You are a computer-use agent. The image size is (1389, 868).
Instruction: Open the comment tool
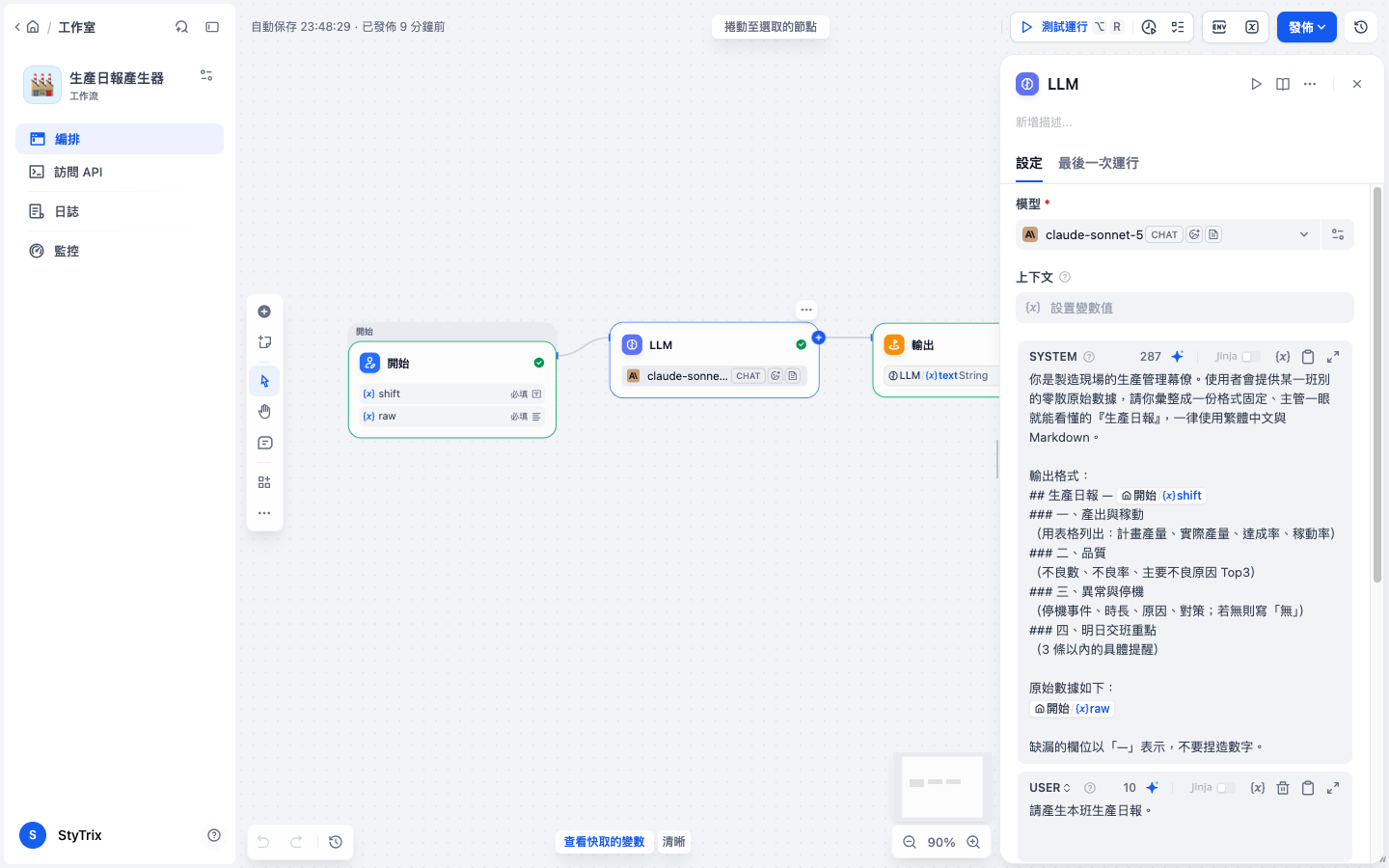pos(264,443)
